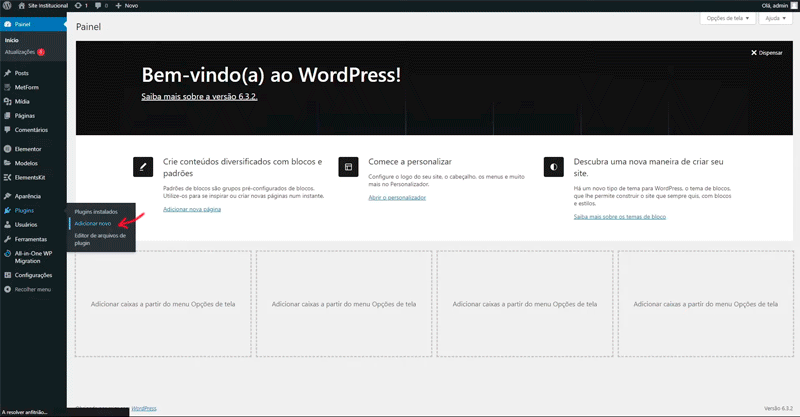Click the Configurações settings icon
Image resolution: width=800 pixels, height=417 pixels.
tap(8, 275)
